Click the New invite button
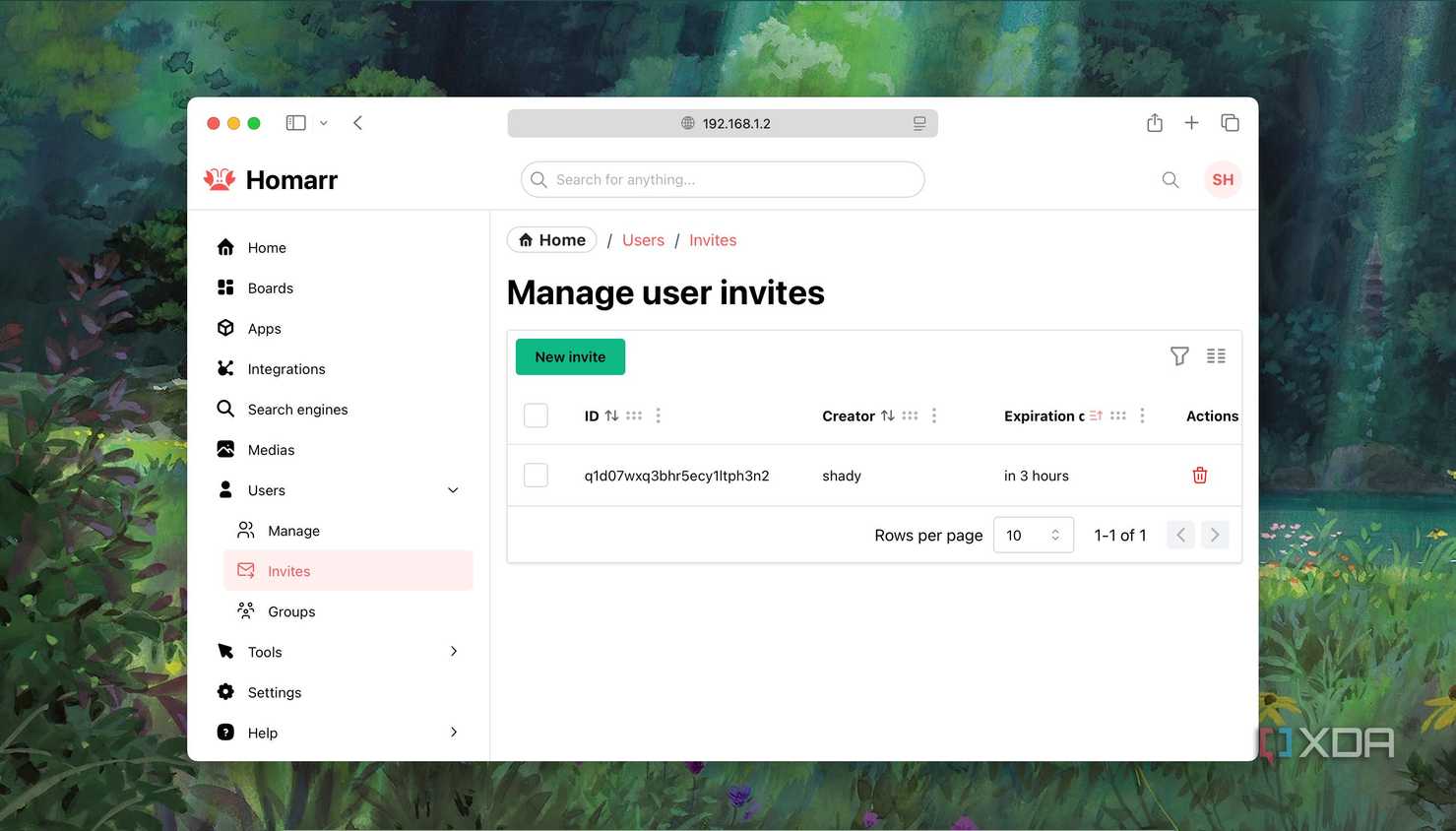Viewport: 1456px width, 831px height. pyautogui.click(x=570, y=356)
